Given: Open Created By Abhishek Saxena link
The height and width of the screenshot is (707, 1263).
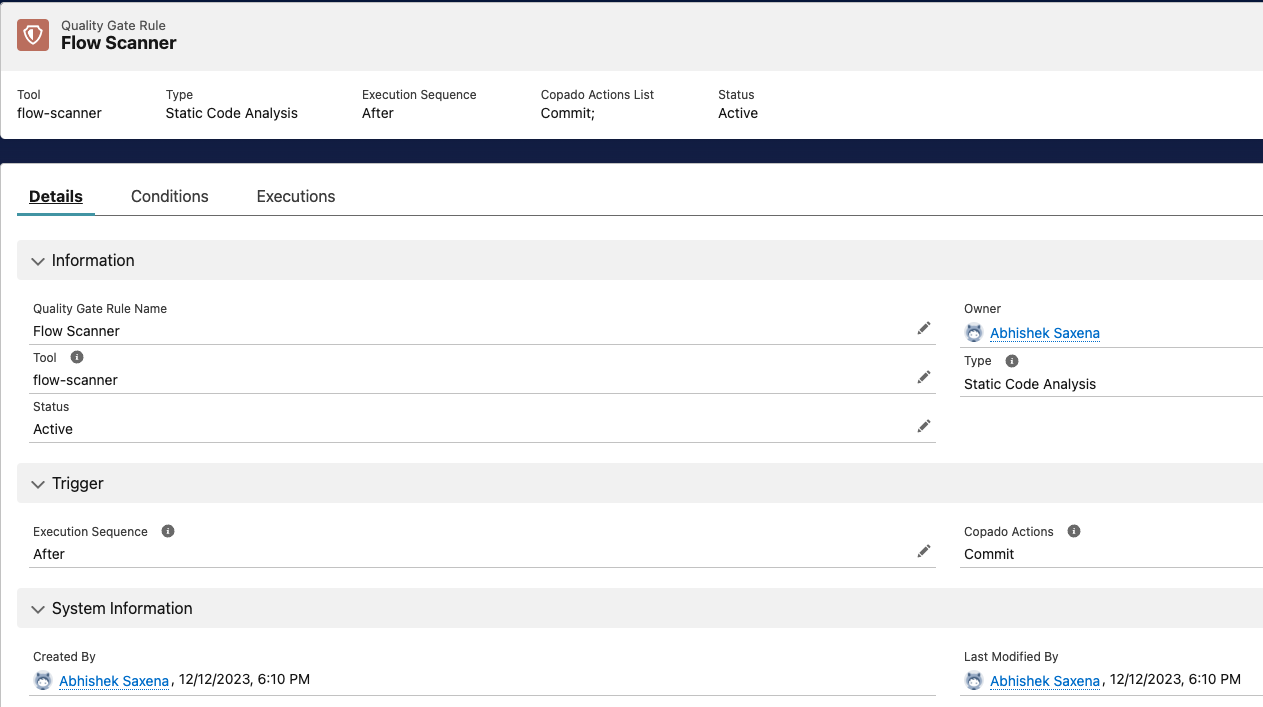Looking at the screenshot, I should click(114, 681).
